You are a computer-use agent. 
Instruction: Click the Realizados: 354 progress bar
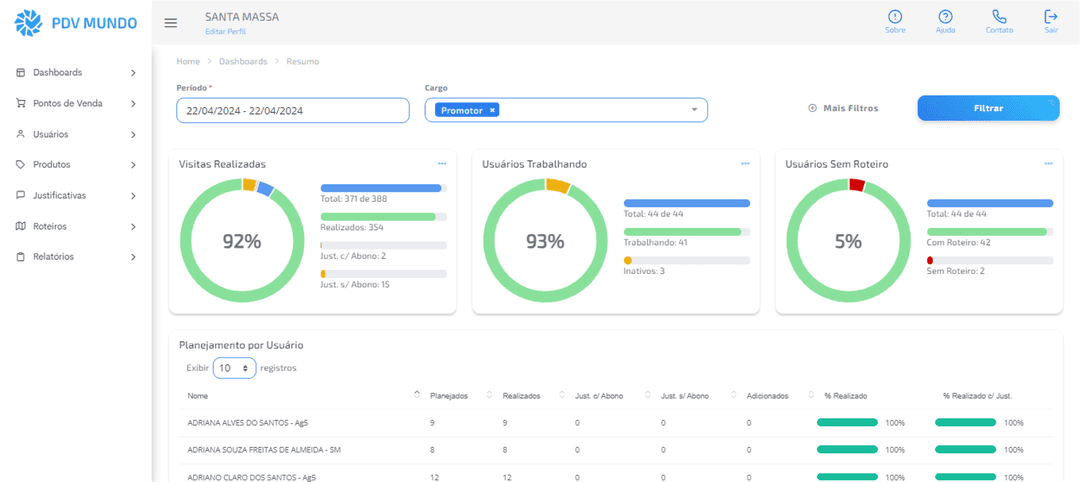384,217
